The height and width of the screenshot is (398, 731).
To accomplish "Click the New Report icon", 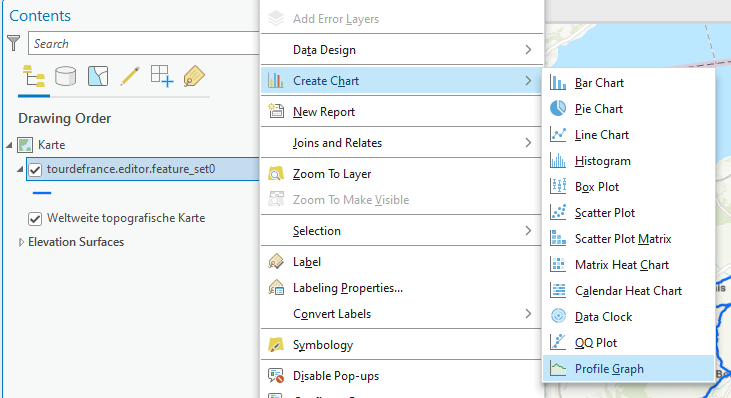I will (x=276, y=111).
